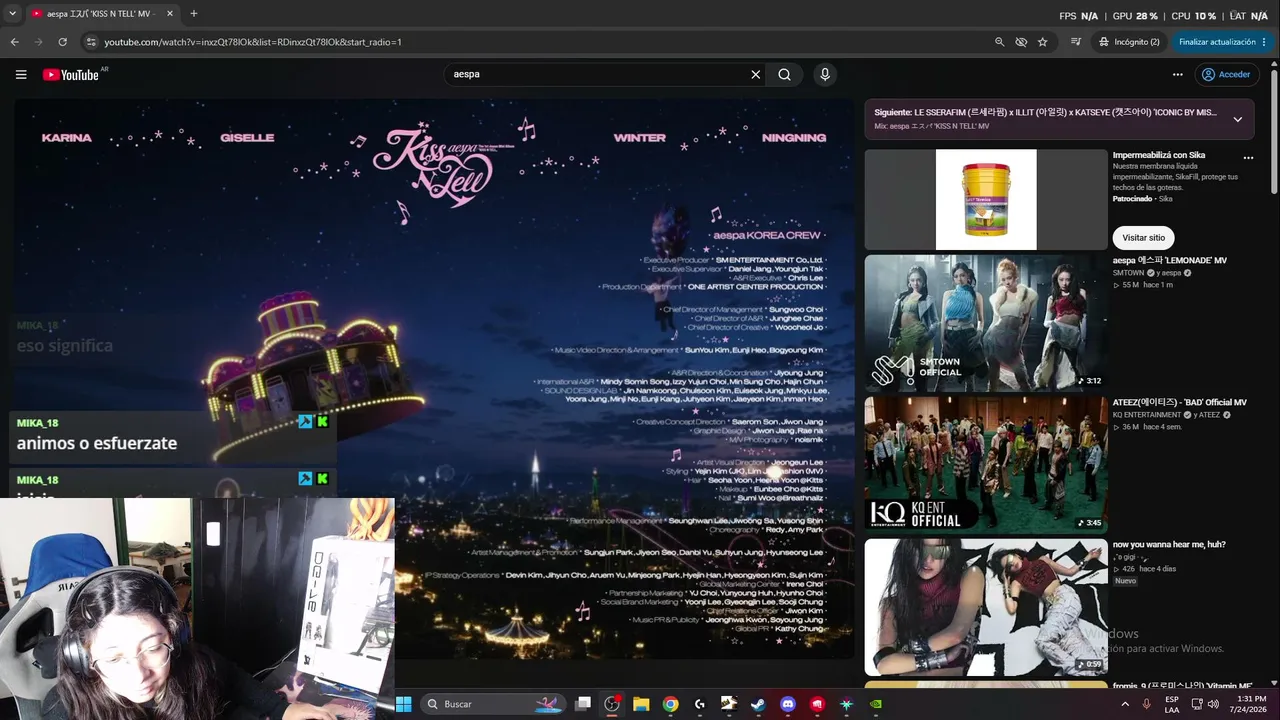Clear the aespa search text
Viewport: 1280px width, 720px height.
coord(756,74)
